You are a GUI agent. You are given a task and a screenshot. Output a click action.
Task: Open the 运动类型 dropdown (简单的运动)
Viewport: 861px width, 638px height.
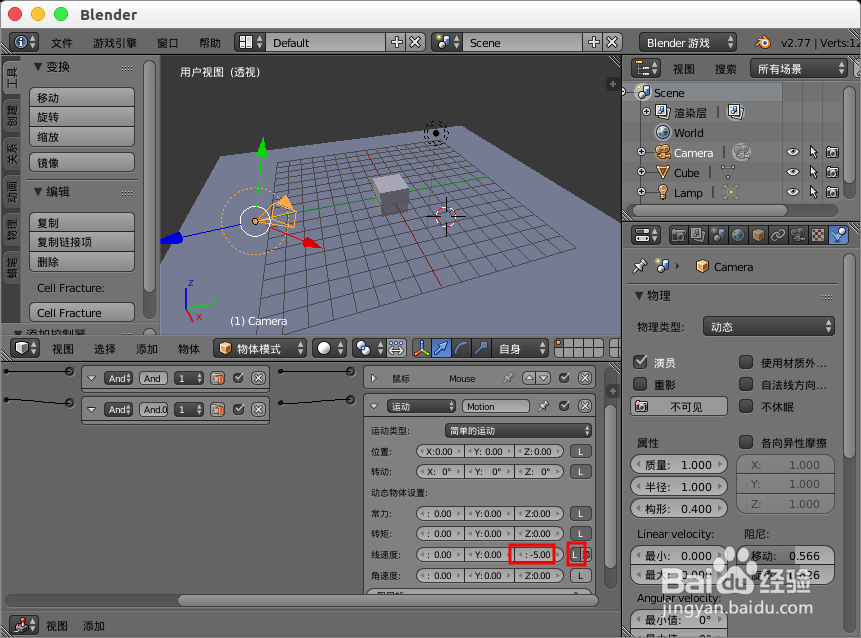(518, 430)
